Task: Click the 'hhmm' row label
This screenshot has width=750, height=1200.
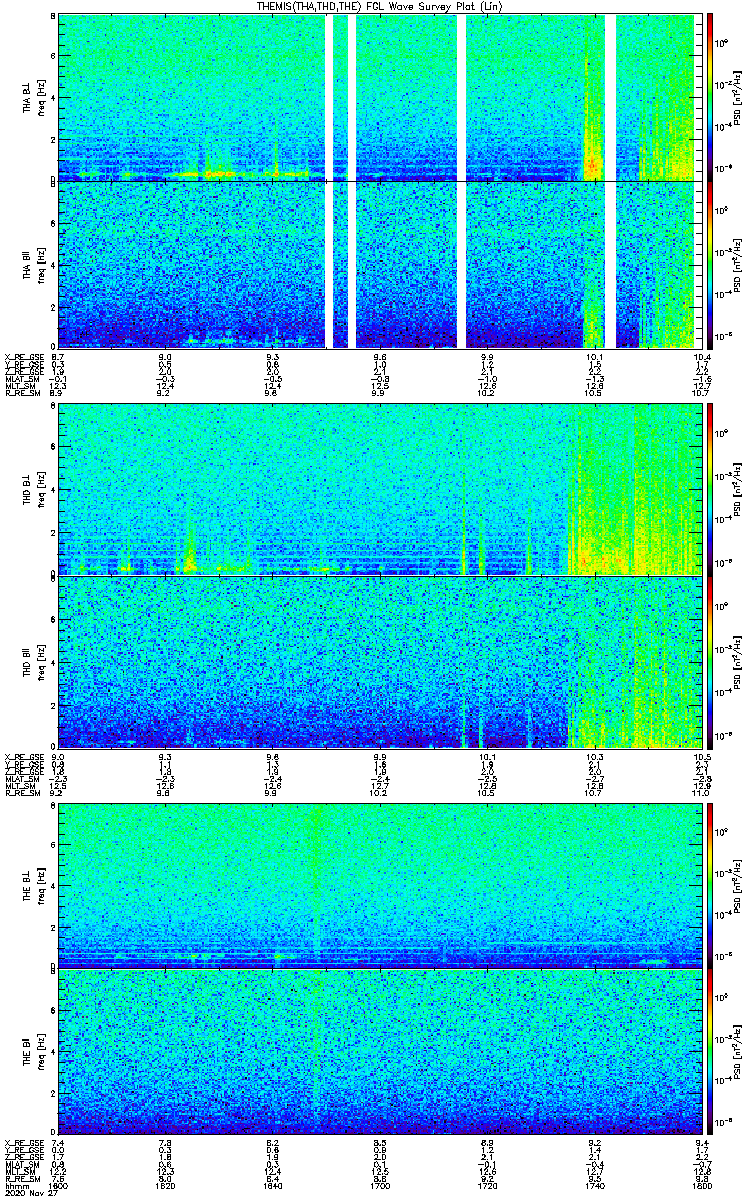Action: tap(17, 1185)
